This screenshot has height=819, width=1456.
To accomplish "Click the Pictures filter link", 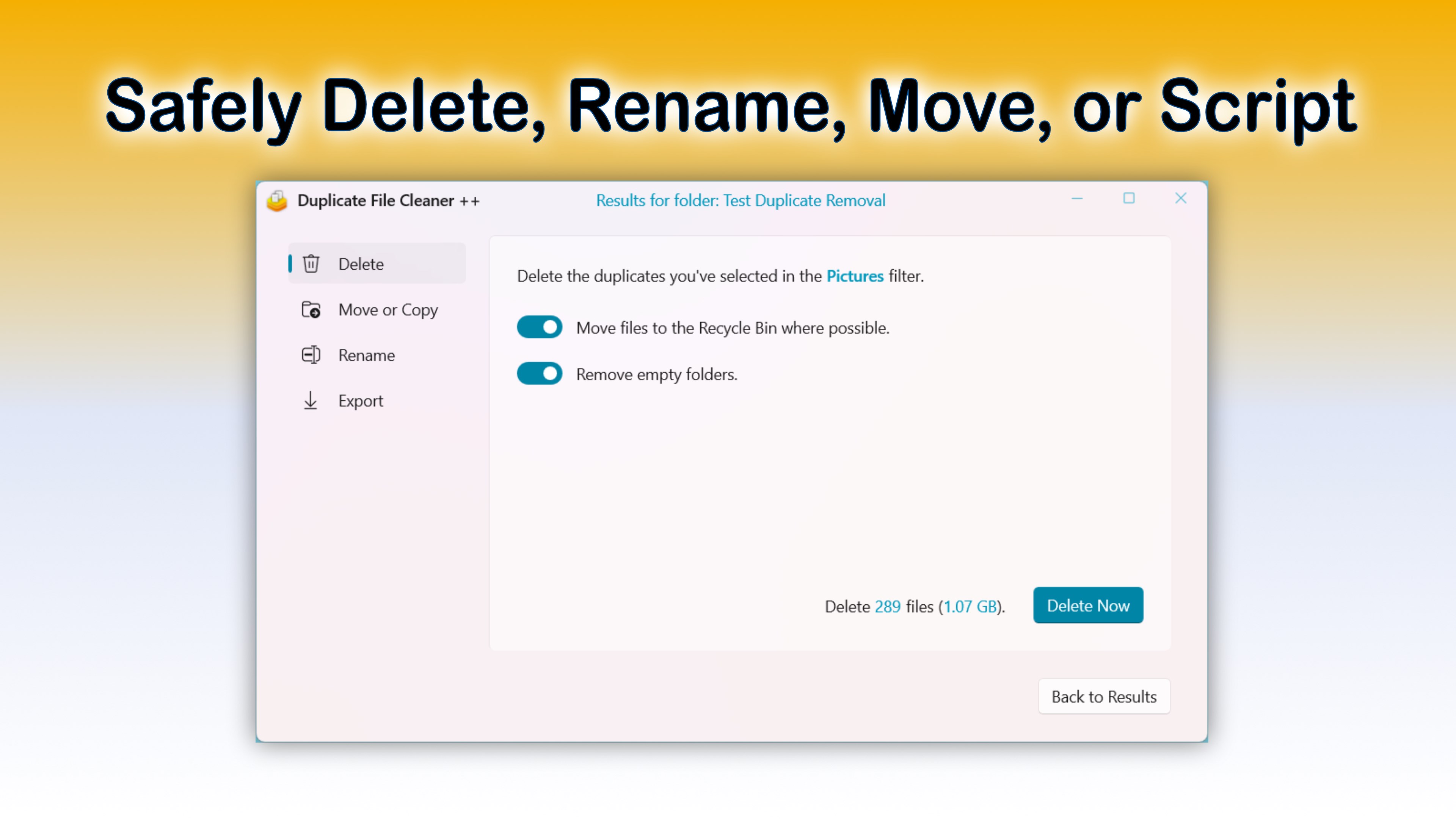I will [x=855, y=276].
